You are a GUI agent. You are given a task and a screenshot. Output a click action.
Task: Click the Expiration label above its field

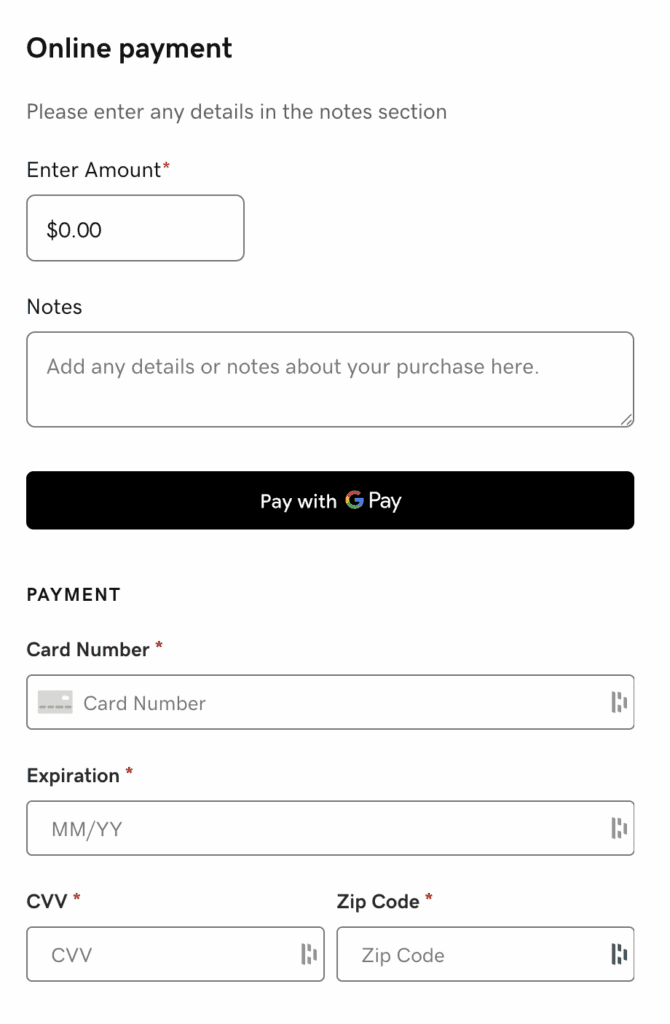[x=74, y=776]
